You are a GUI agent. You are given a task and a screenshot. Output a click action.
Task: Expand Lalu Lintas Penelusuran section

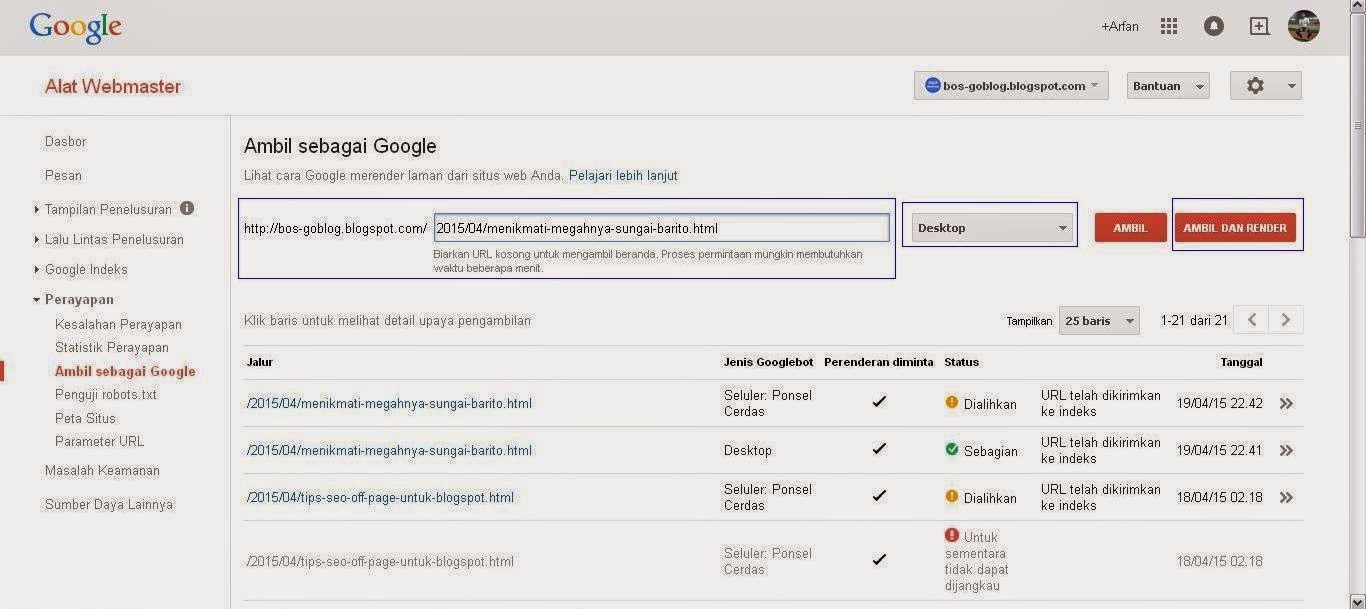pyautogui.click(x=37, y=240)
